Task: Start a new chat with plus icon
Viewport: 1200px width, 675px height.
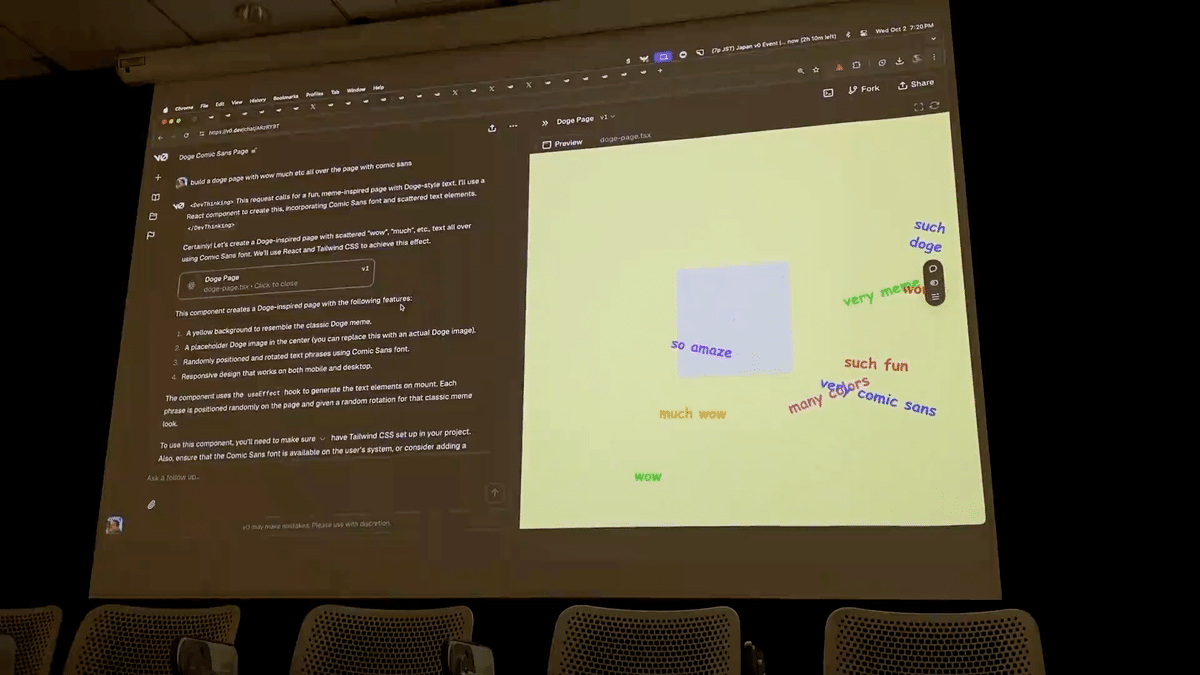Action: point(158,177)
